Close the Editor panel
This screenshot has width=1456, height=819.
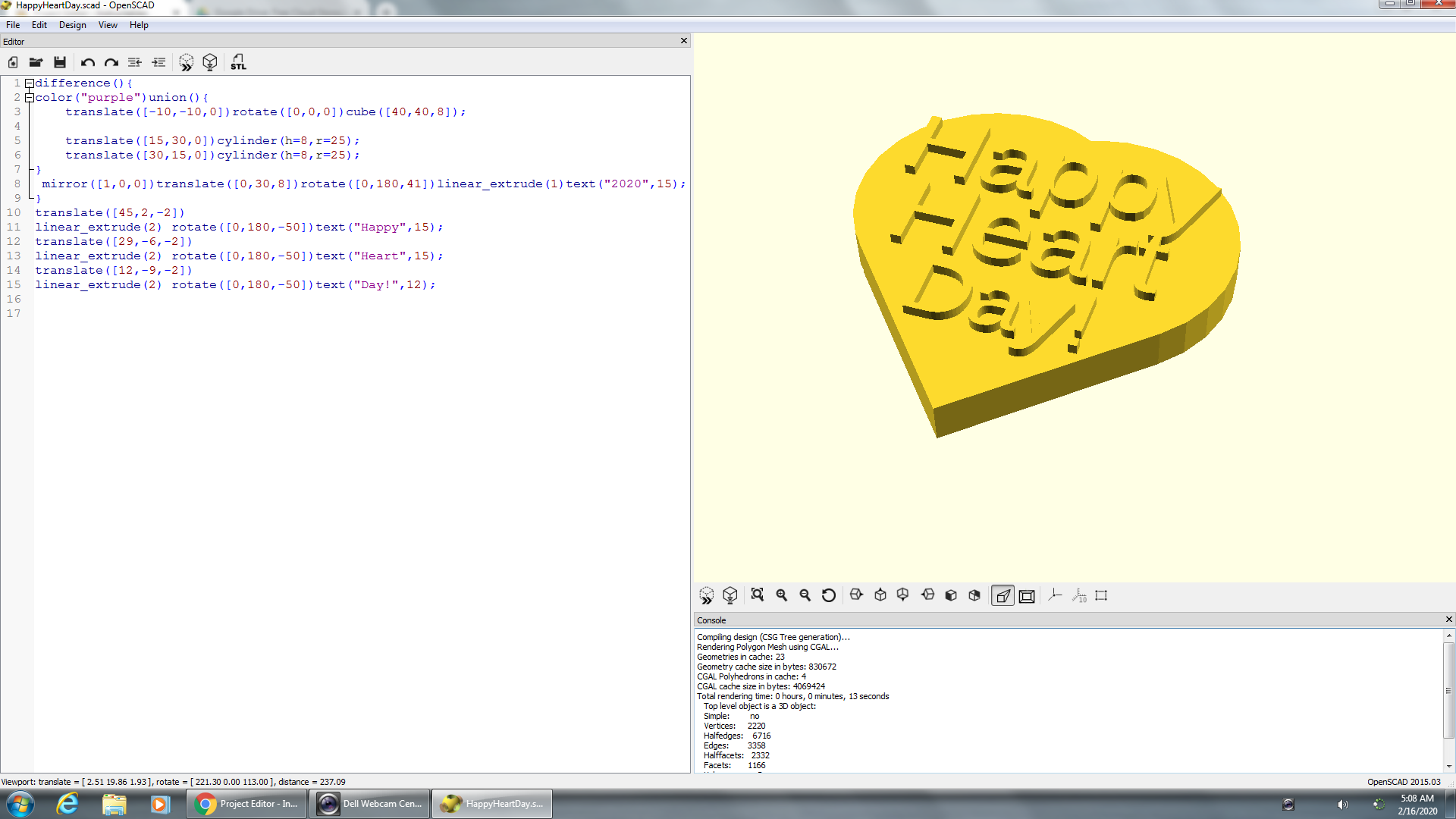pos(684,41)
